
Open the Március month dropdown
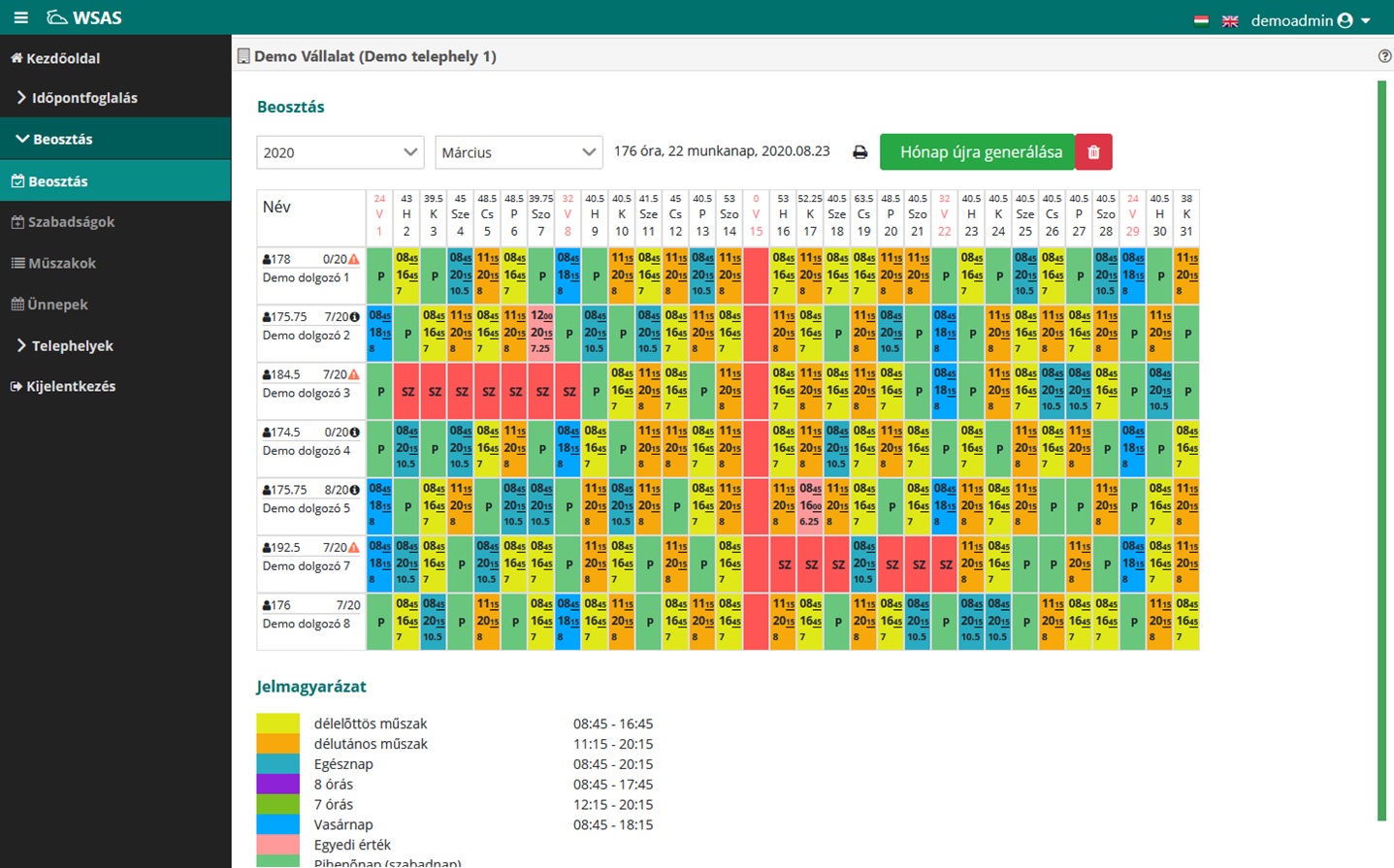tap(518, 152)
